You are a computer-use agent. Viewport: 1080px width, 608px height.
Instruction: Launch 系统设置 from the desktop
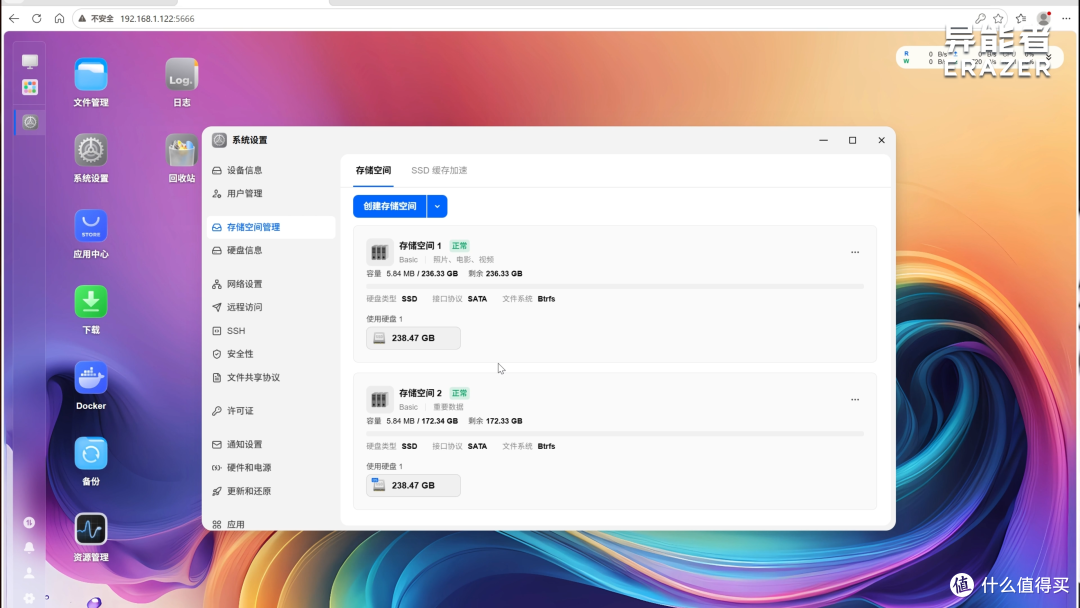tap(91, 151)
